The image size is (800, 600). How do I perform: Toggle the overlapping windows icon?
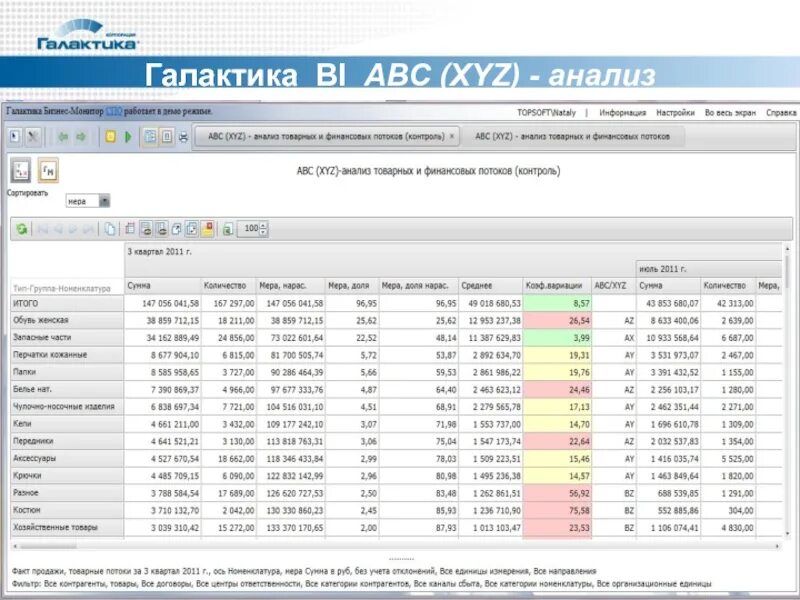point(192,229)
